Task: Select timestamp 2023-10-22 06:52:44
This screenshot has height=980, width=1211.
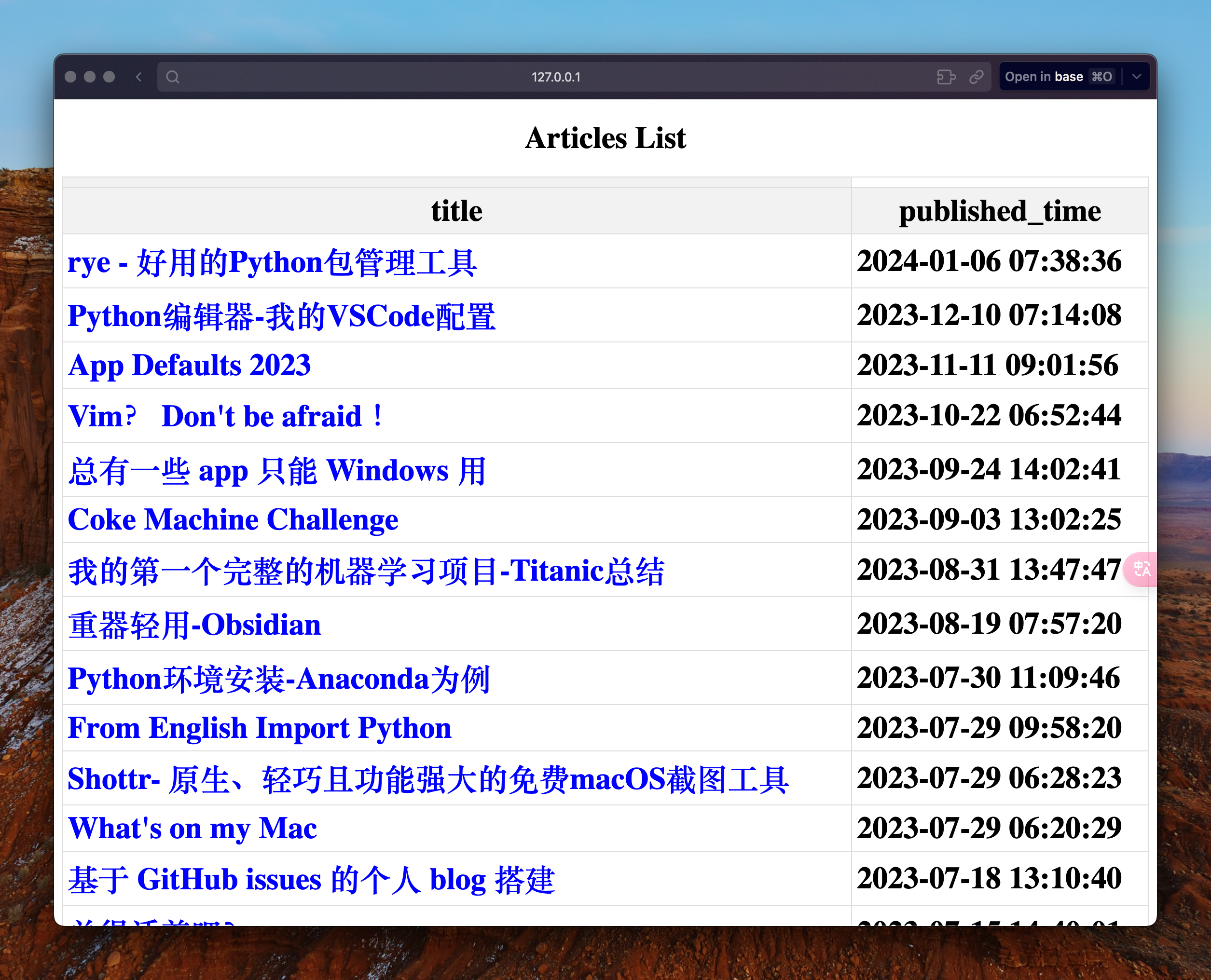Action: (989, 415)
